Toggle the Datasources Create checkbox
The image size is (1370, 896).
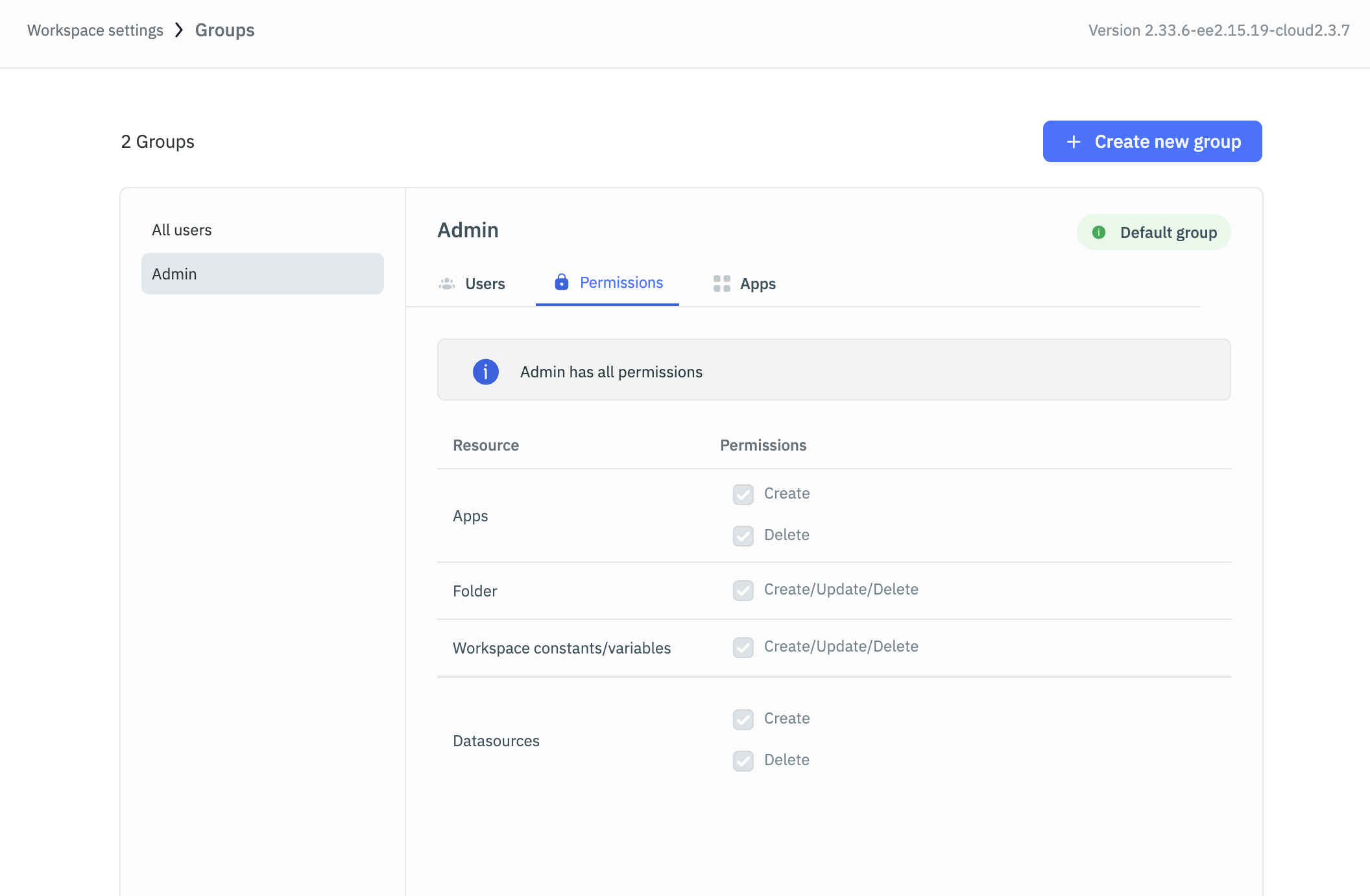coord(743,719)
